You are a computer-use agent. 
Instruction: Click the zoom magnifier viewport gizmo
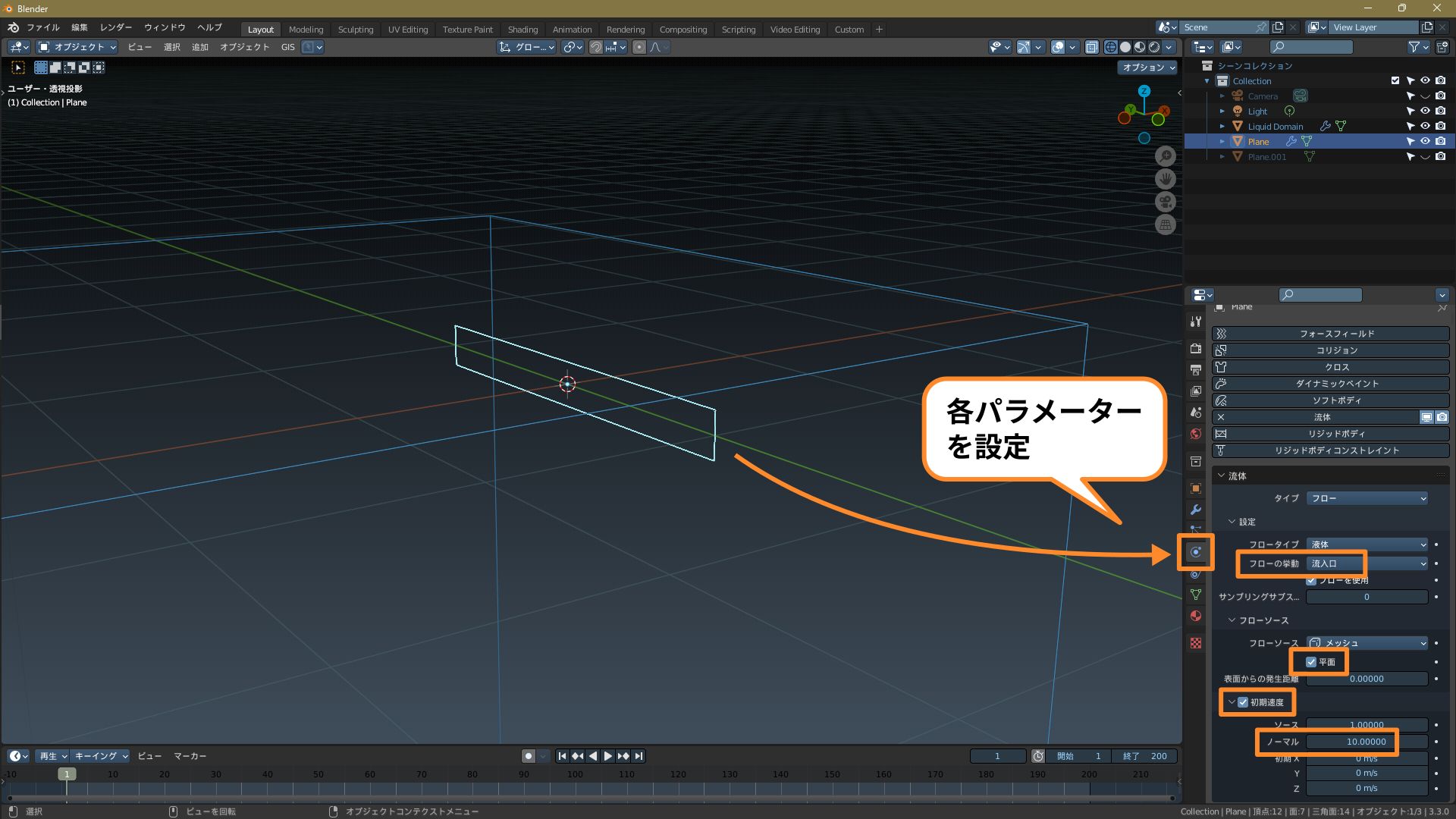point(1166,156)
